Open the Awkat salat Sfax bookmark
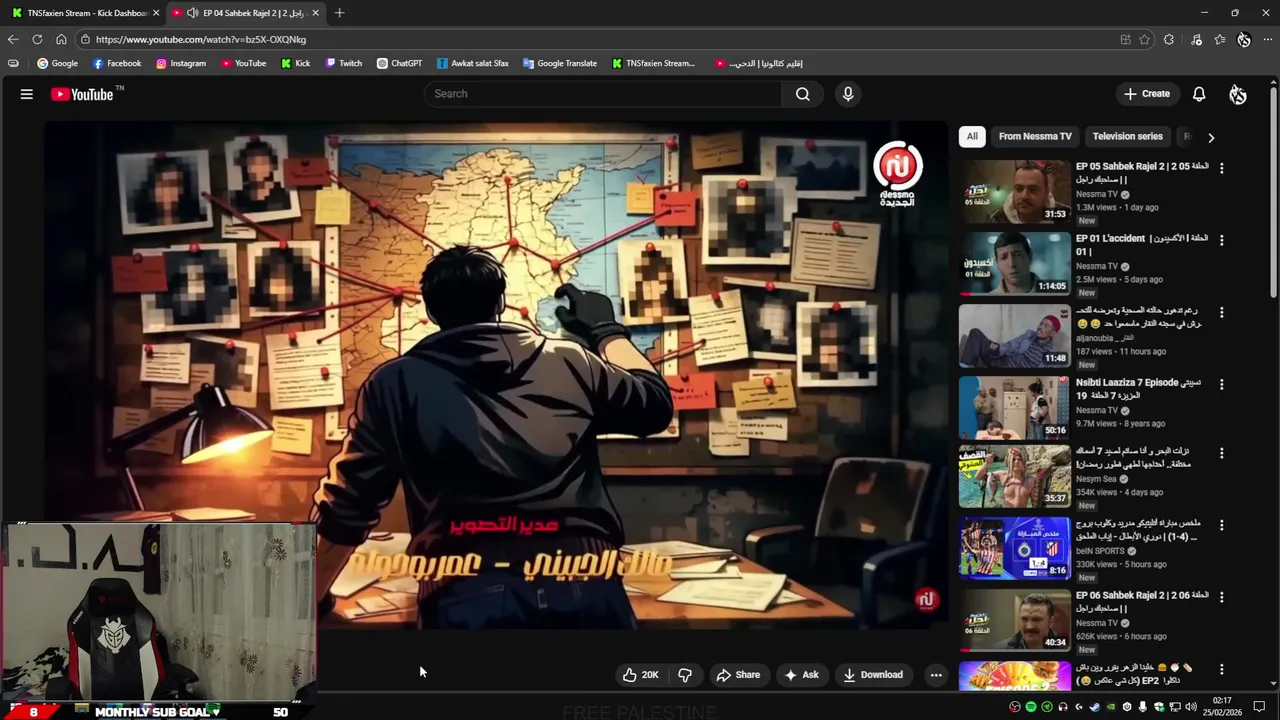 tap(473, 63)
